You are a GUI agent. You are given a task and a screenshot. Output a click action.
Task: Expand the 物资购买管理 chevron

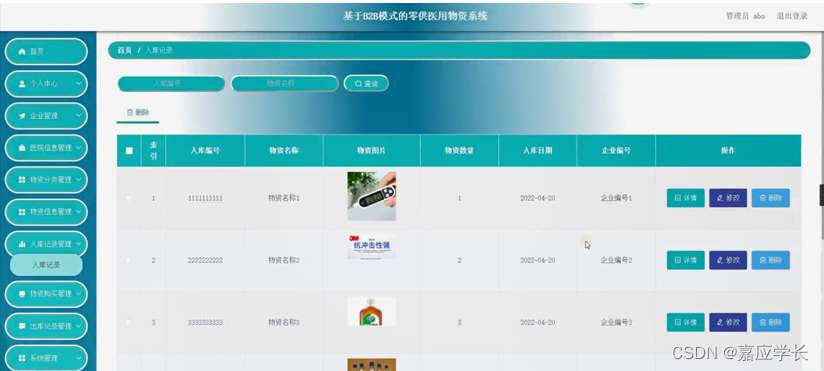[78, 294]
